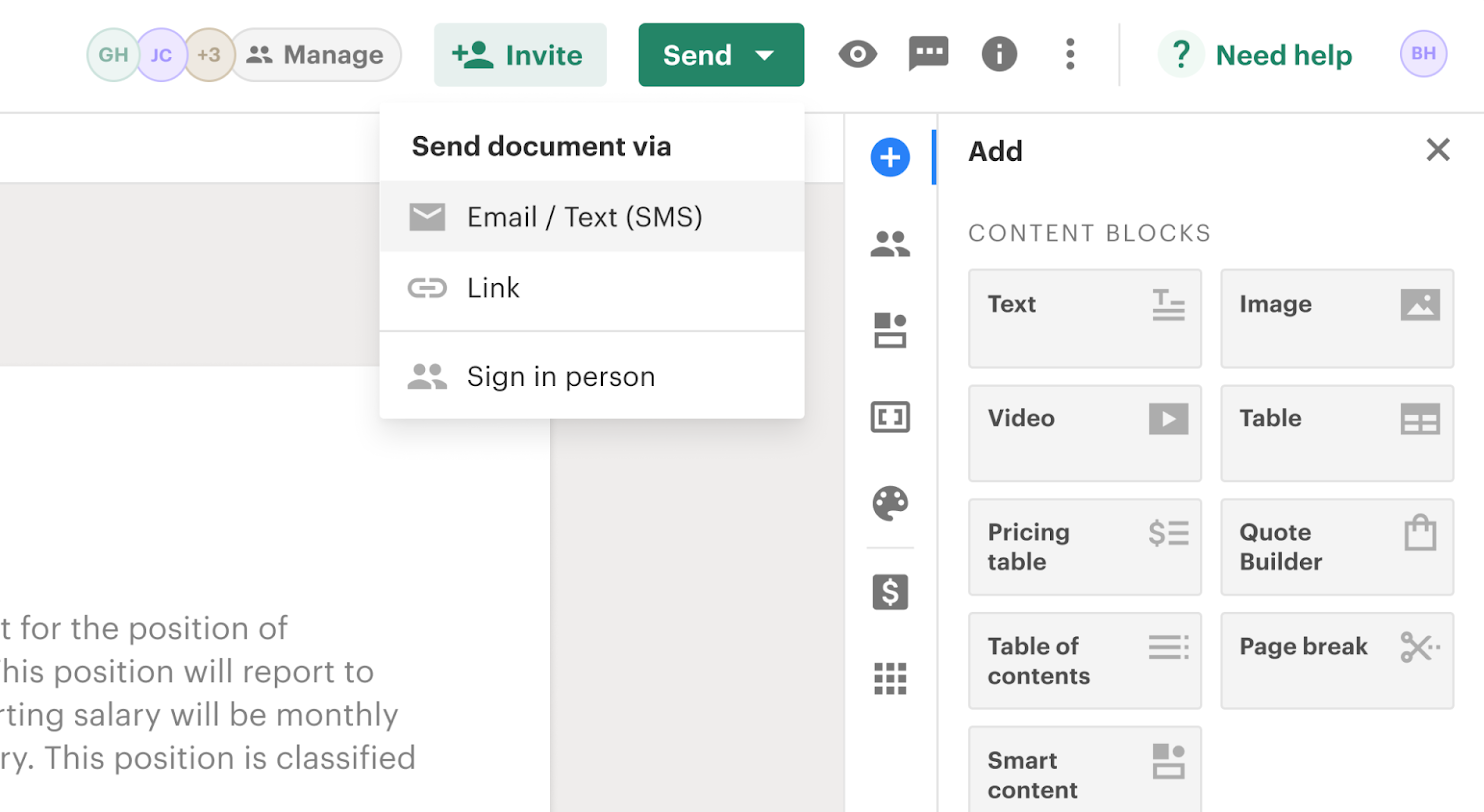
Task: Choose Link send option
Action: pyautogui.click(x=592, y=288)
